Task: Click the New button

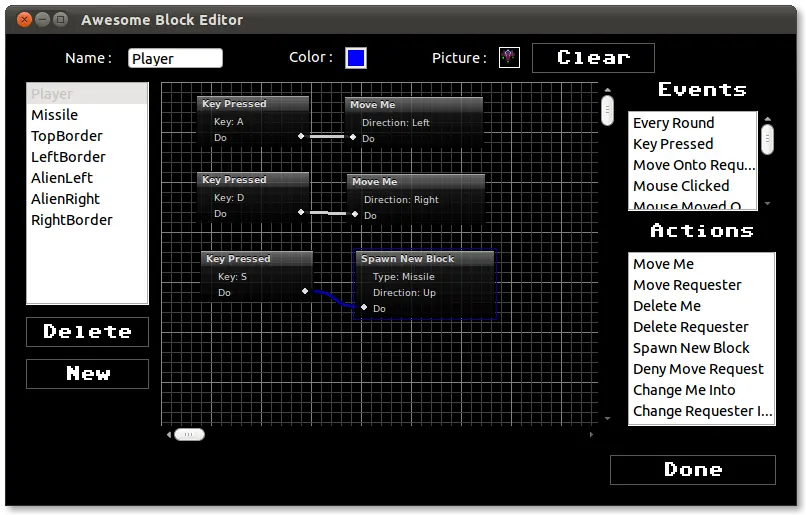Action: 87,374
